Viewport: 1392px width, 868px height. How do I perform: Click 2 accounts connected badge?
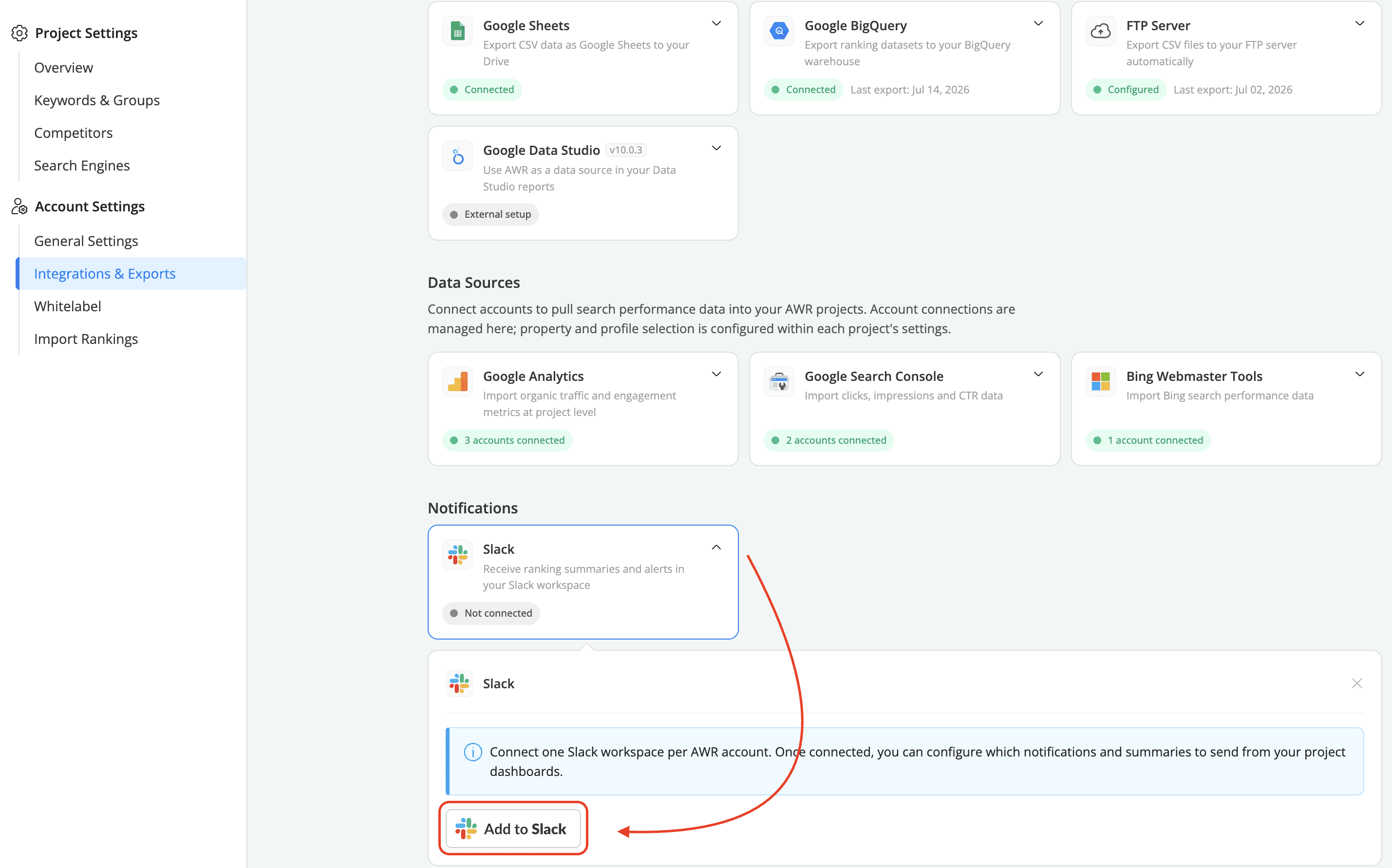click(x=829, y=440)
